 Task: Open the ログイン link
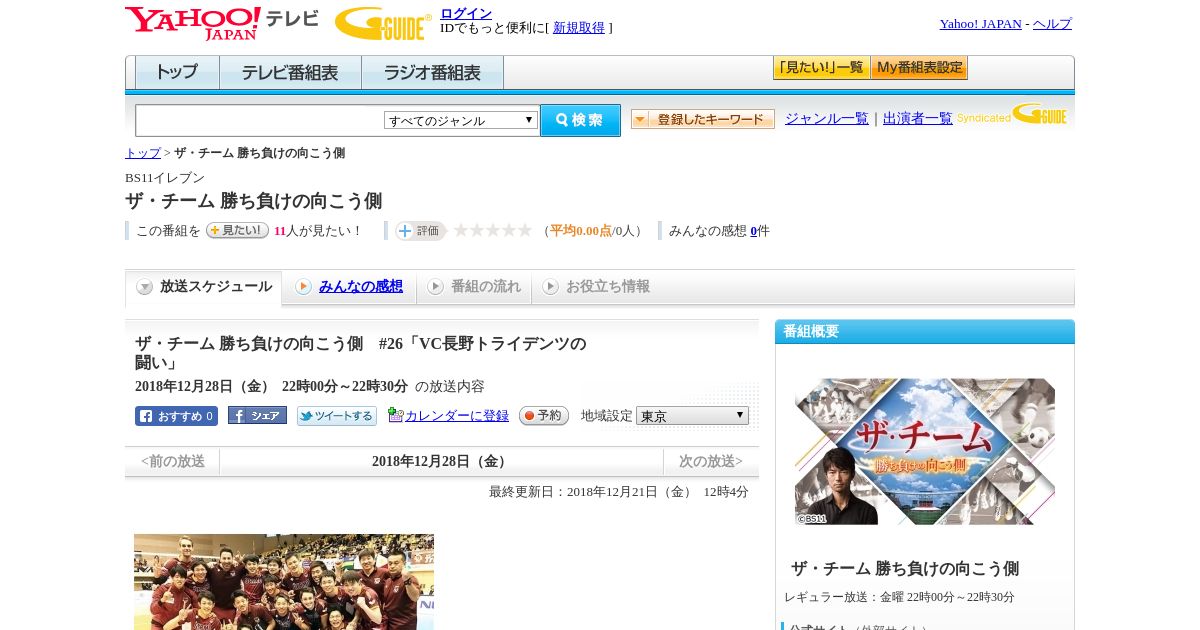[x=466, y=13]
